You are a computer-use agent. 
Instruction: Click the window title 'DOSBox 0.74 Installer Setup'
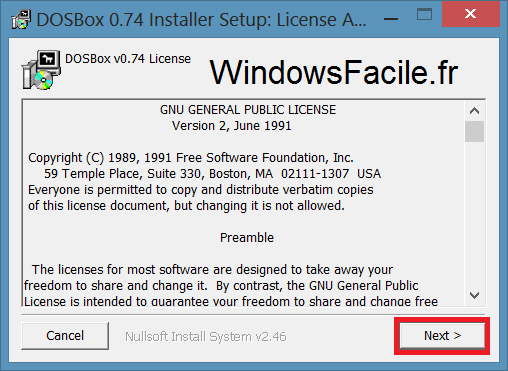click(201, 20)
